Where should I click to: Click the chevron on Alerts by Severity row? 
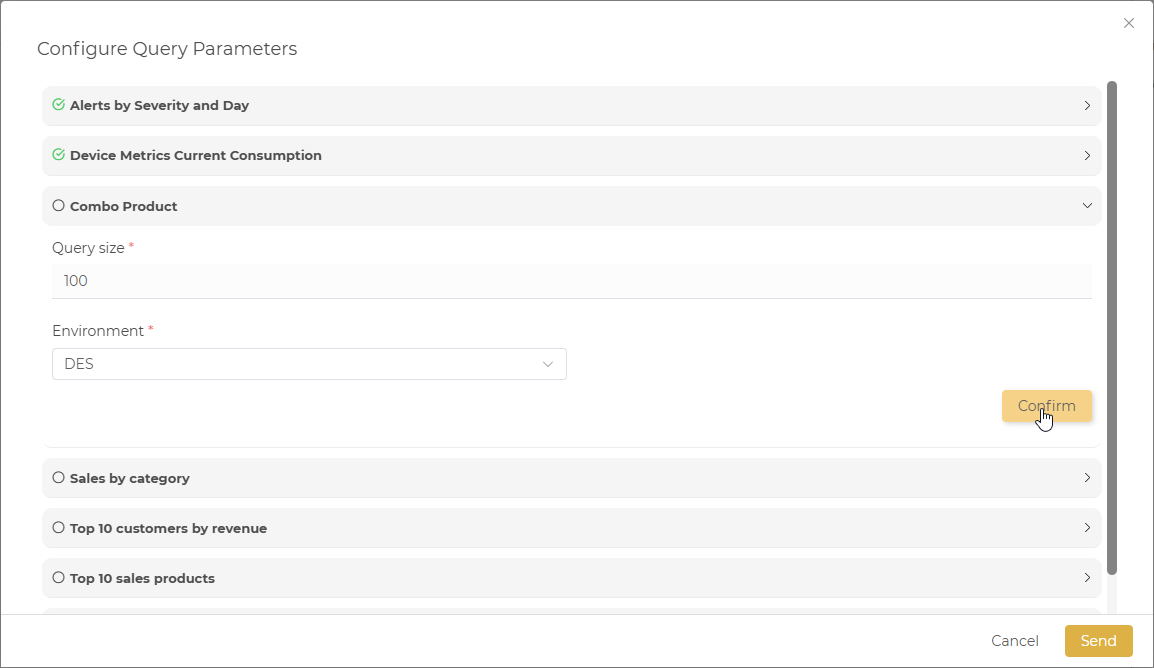tap(1087, 105)
